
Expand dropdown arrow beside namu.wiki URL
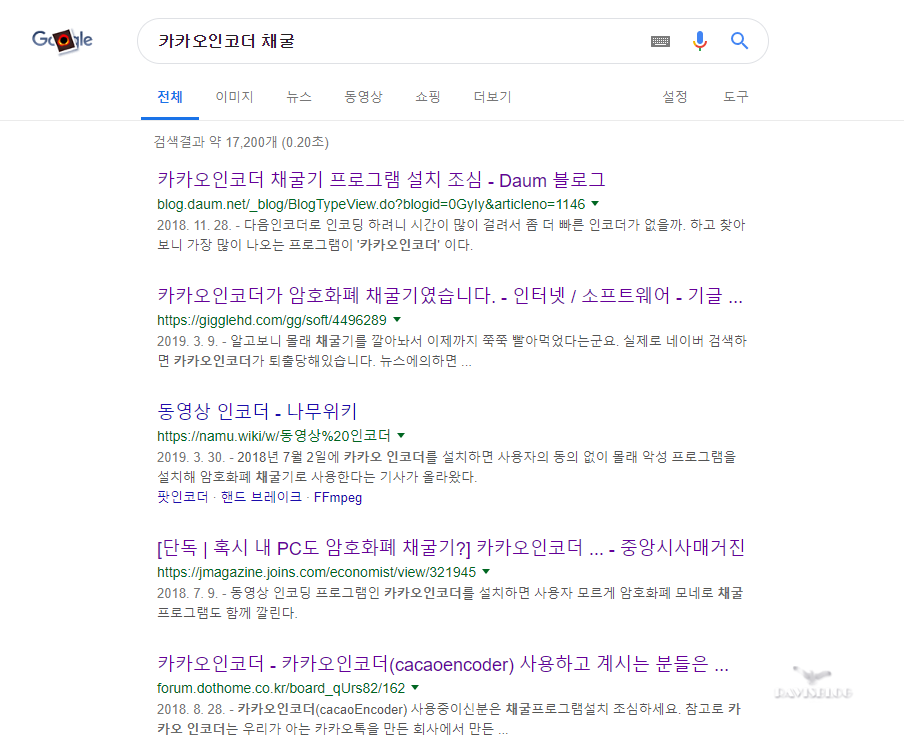point(401,435)
